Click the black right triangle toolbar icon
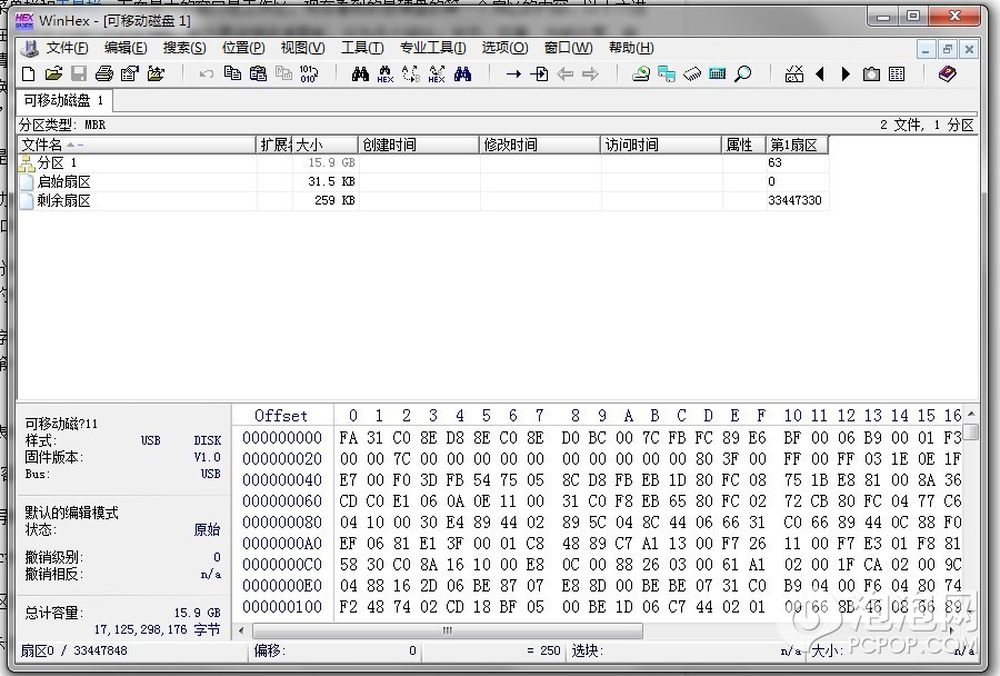This screenshot has width=1000, height=676. (x=846, y=74)
